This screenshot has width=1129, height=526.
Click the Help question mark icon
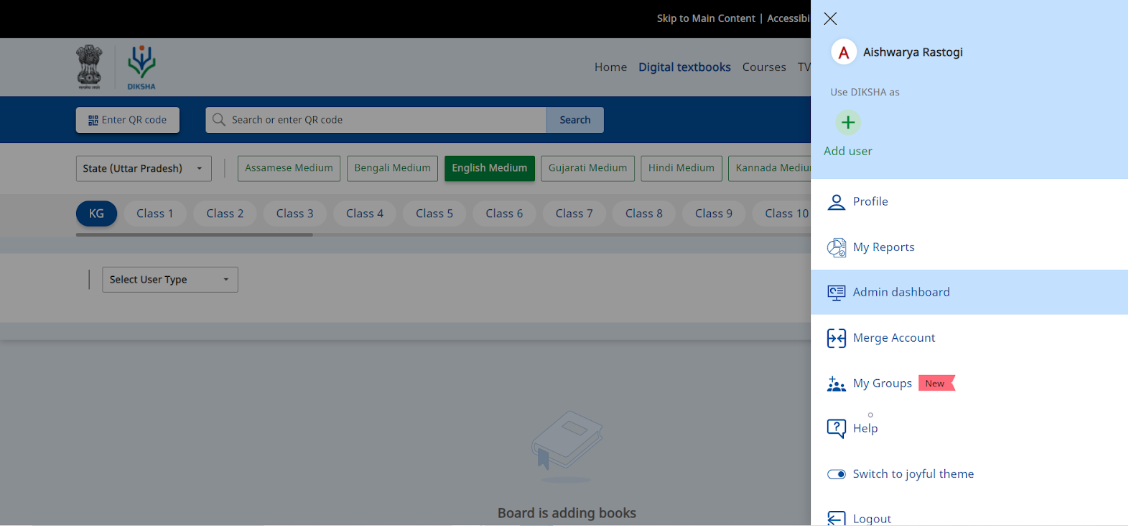pos(836,428)
